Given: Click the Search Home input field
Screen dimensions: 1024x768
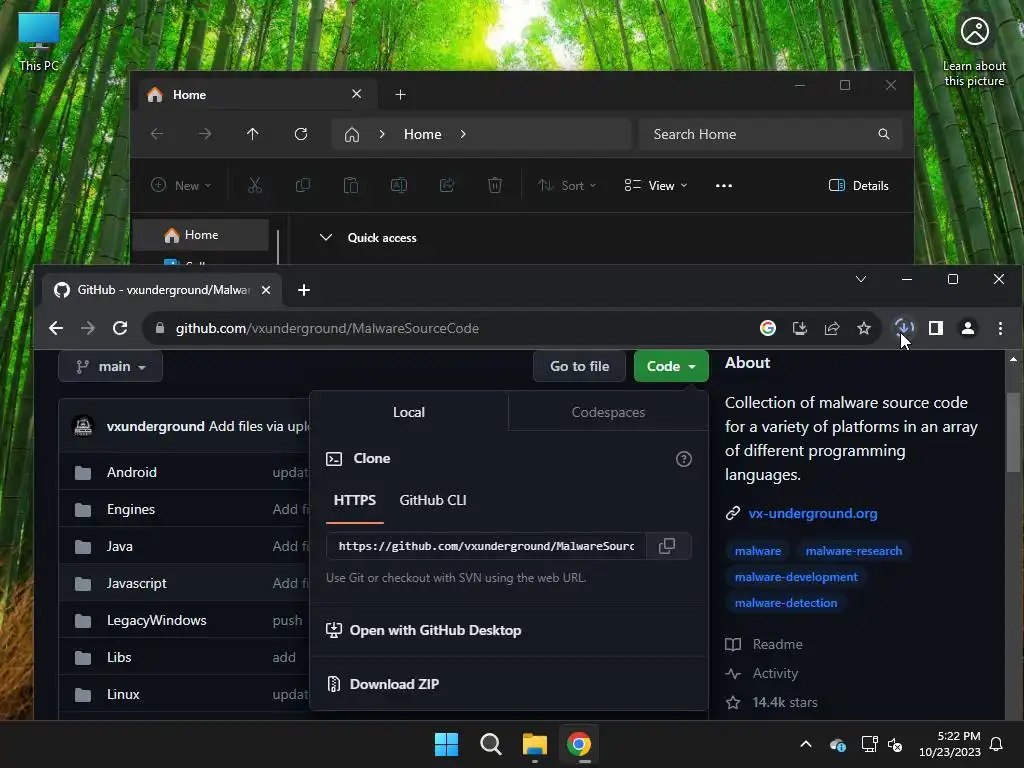Looking at the screenshot, I should (x=771, y=134).
